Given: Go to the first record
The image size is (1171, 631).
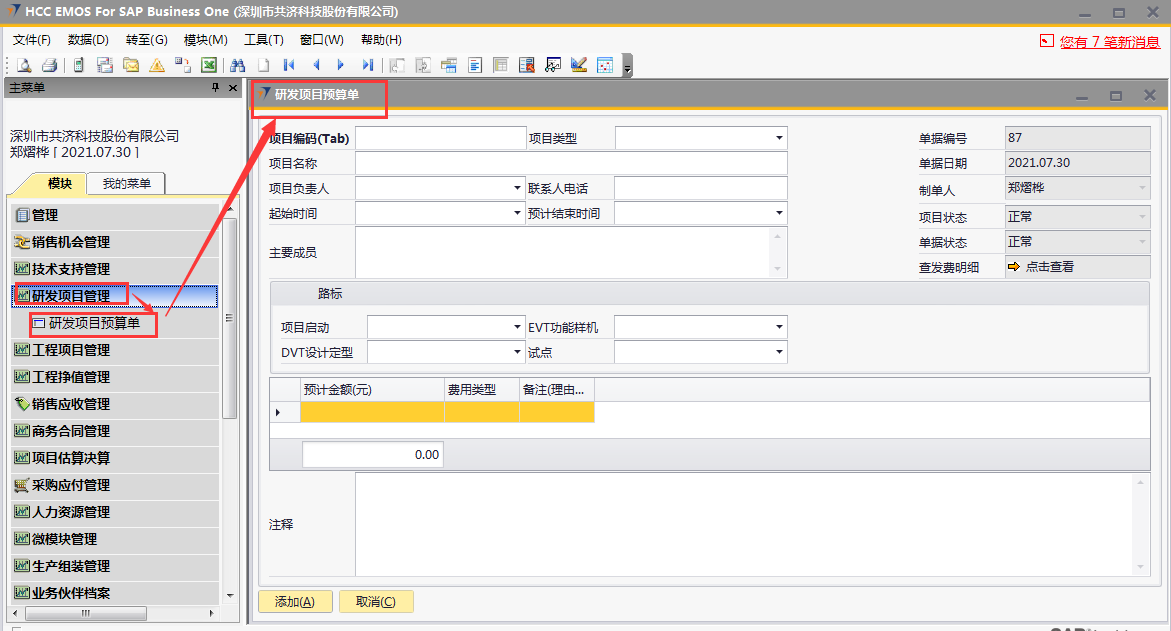Looking at the screenshot, I should tap(289, 65).
